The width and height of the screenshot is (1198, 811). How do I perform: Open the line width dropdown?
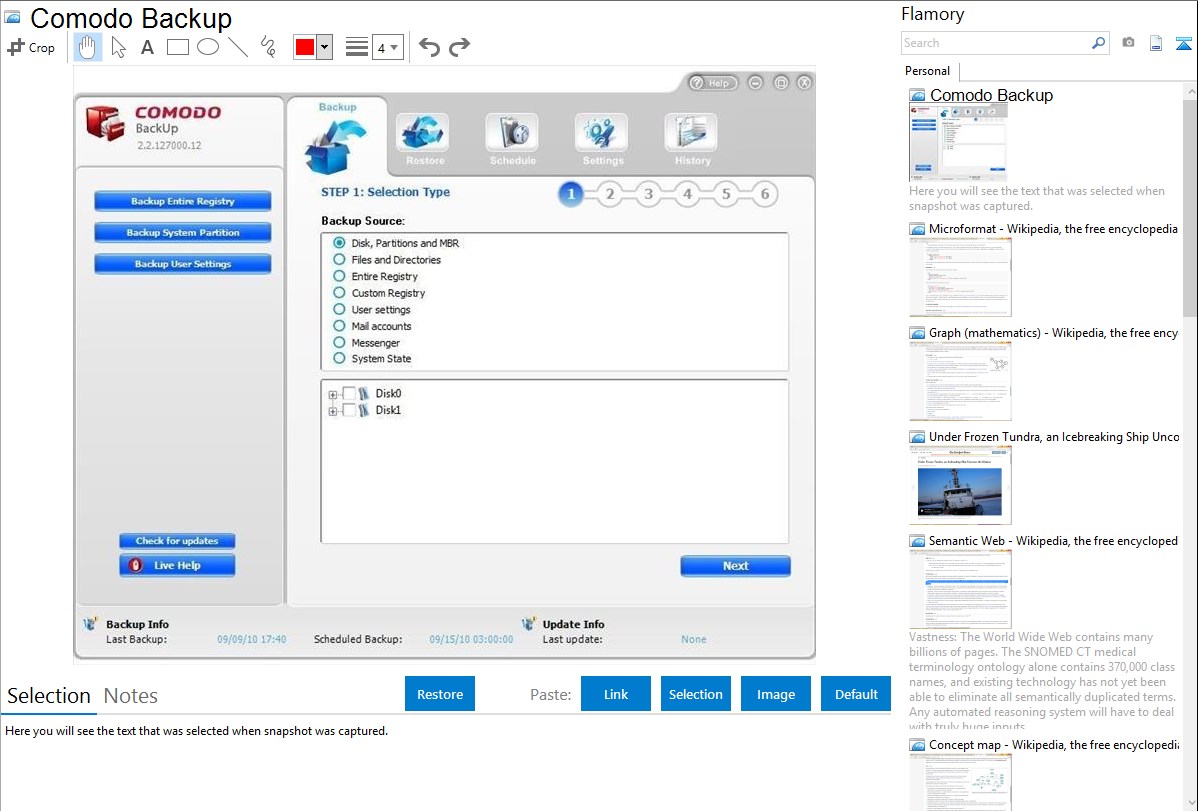pos(388,47)
